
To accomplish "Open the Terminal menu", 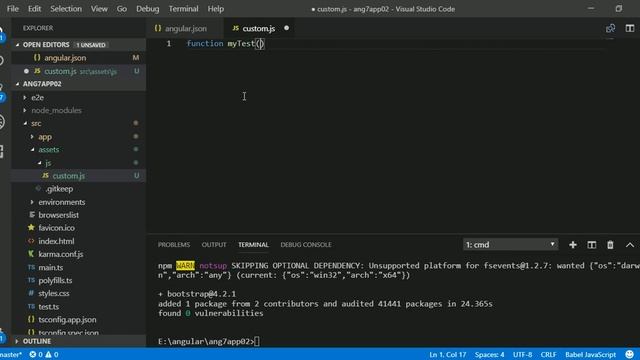I will click(183, 9).
